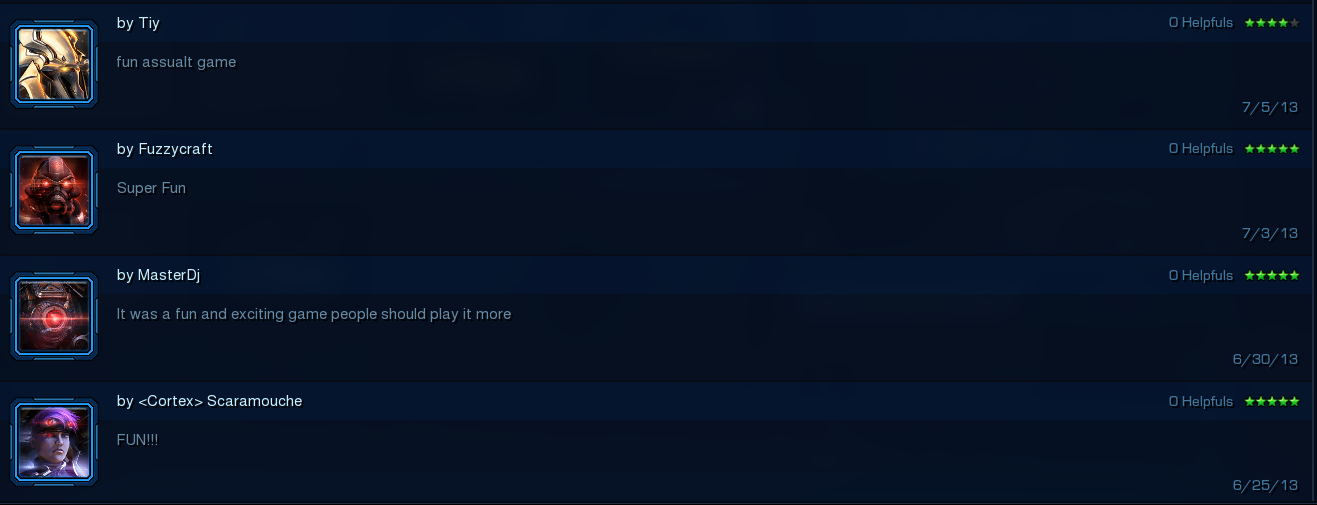Open Tiy's golden Protoss avatar portrait
Image resolution: width=1317 pixels, height=505 pixels.
coord(54,64)
